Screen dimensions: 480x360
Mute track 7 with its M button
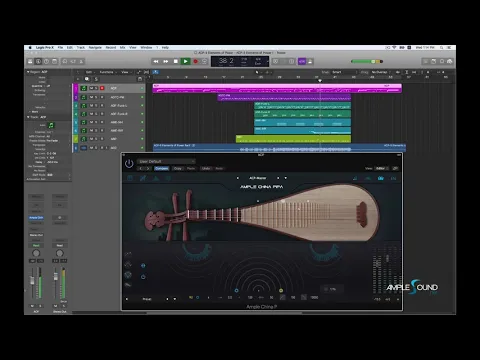point(91,139)
